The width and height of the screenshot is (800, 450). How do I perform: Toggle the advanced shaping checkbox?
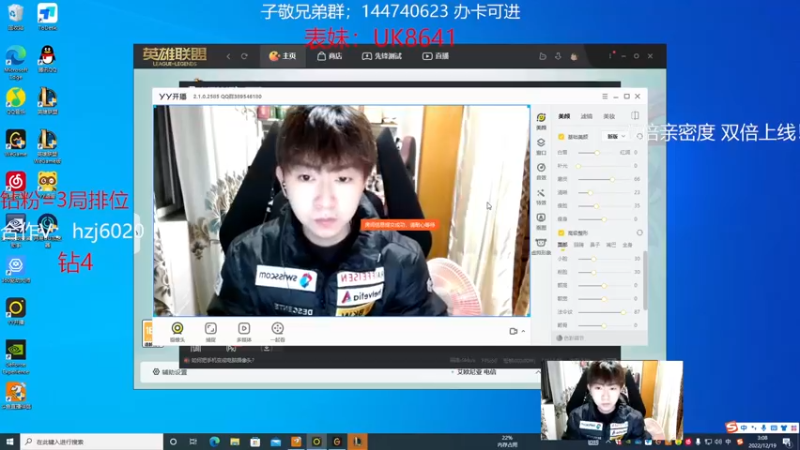click(x=561, y=233)
